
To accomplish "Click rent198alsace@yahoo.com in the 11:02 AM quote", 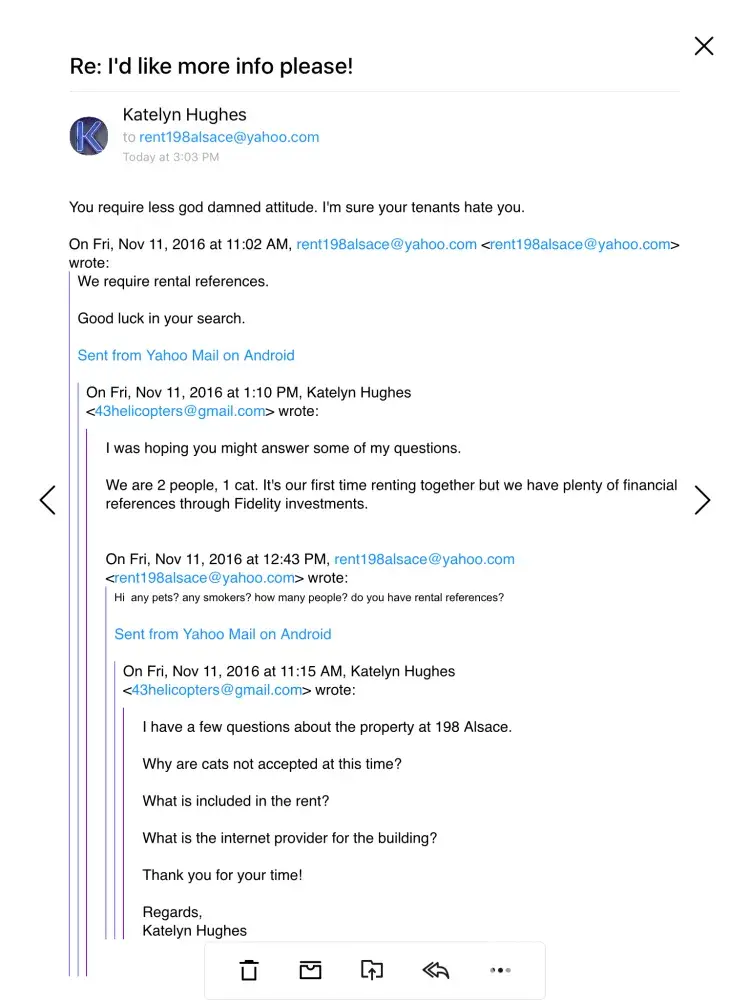I will coord(386,244).
